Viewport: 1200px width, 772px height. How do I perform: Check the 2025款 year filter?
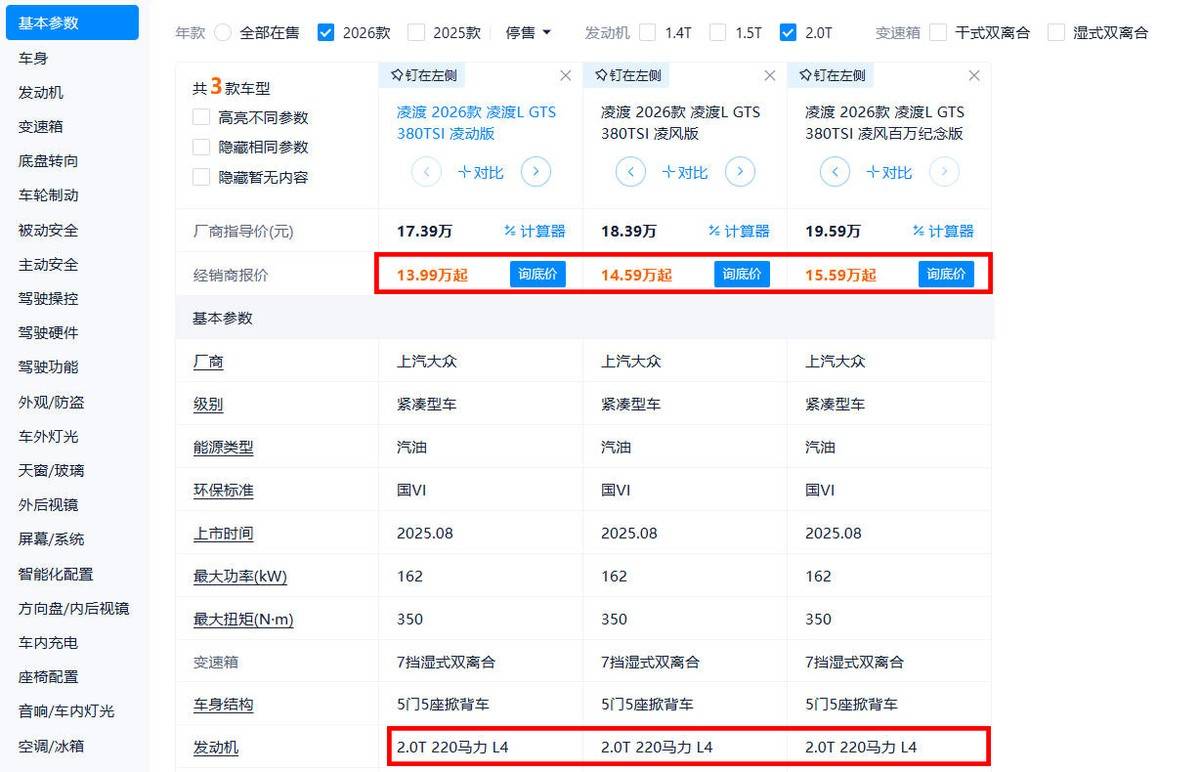click(x=415, y=32)
